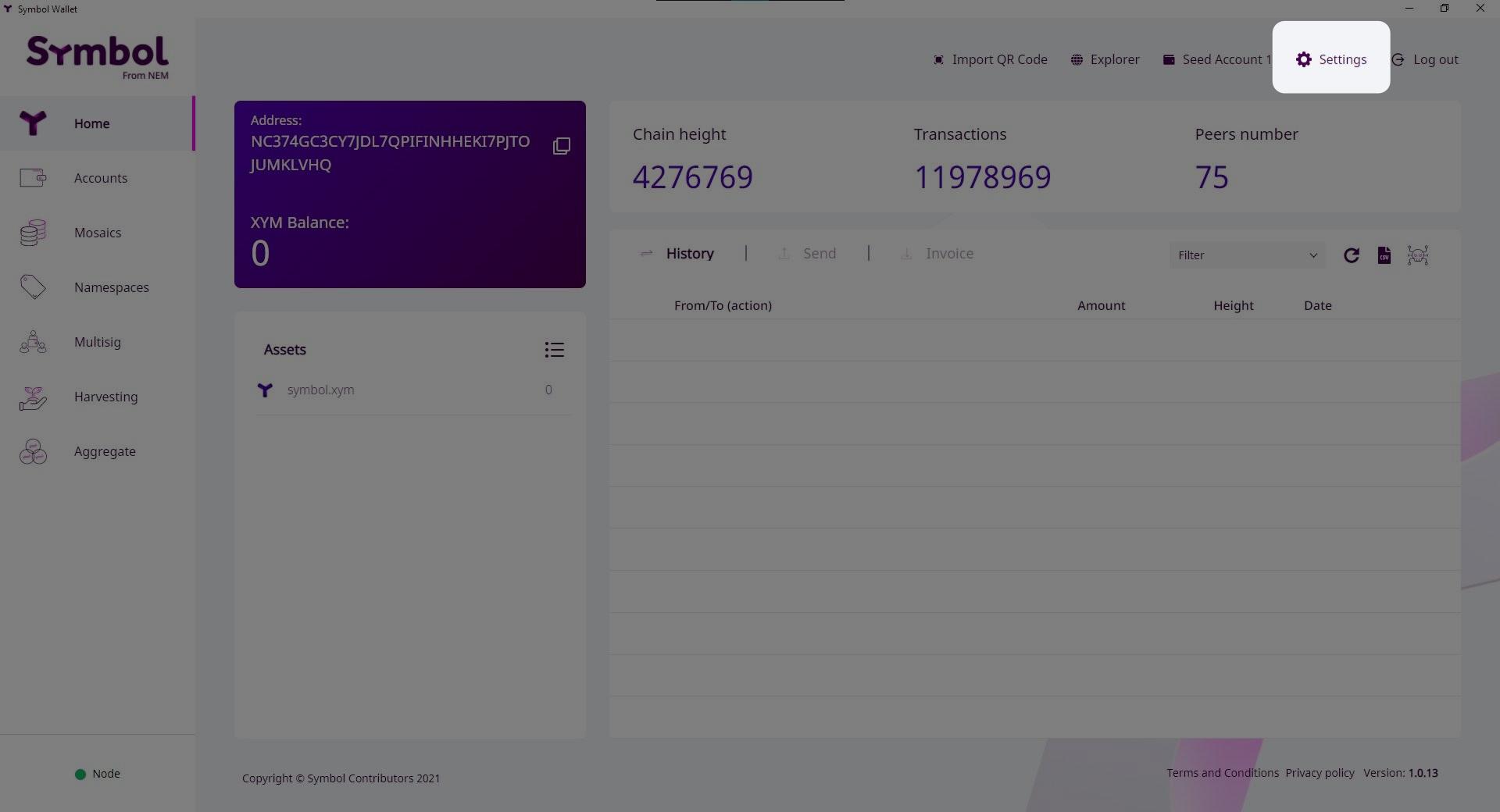Click the Namespaces tag icon

coord(33,287)
